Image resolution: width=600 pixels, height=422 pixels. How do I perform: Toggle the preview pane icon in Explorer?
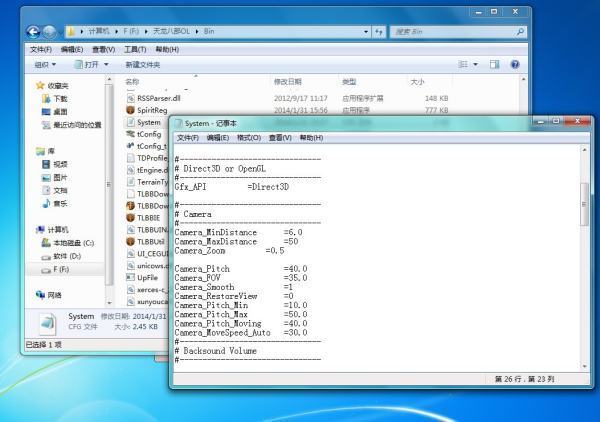pos(494,64)
